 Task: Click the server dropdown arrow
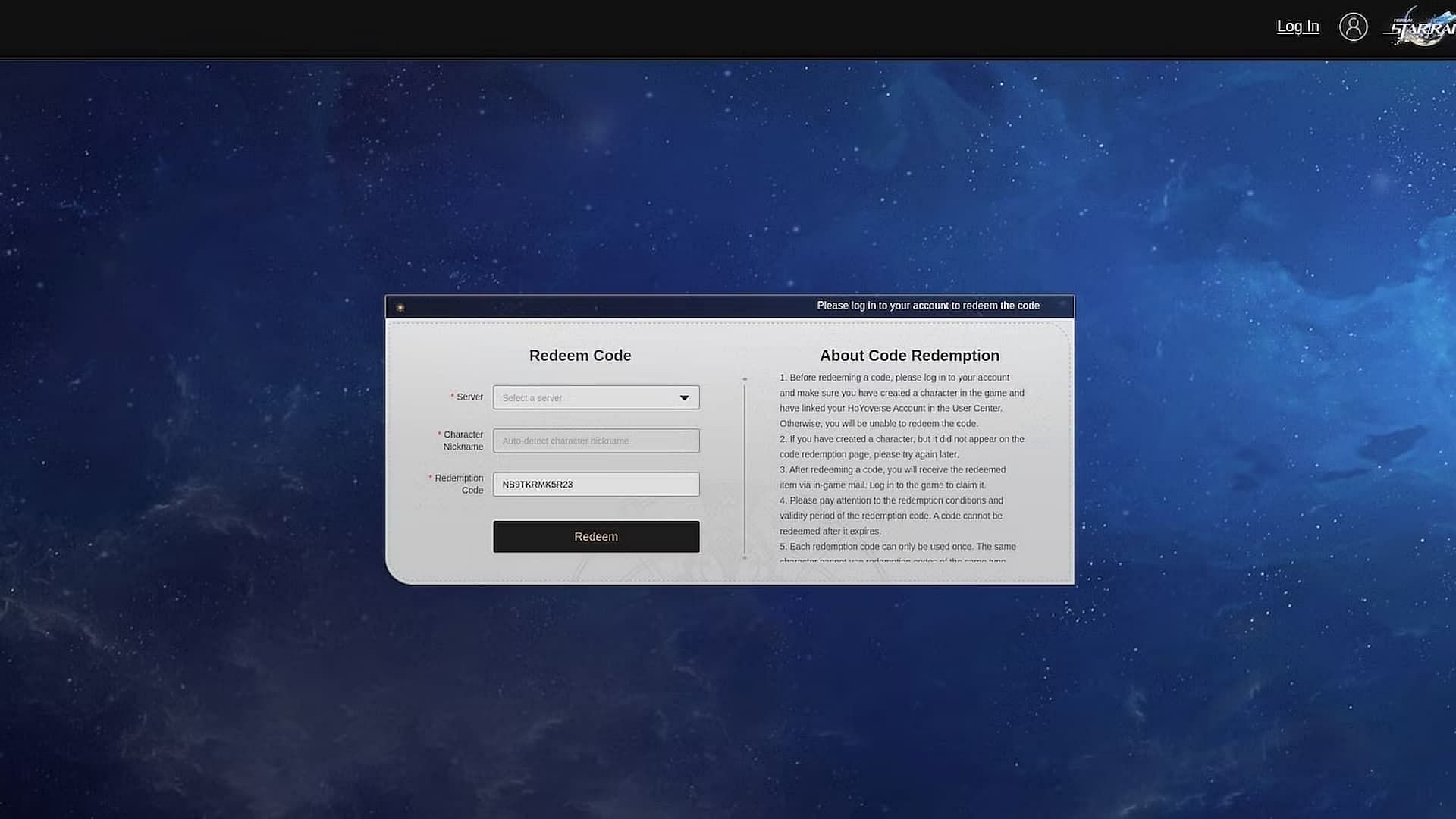click(684, 397)
